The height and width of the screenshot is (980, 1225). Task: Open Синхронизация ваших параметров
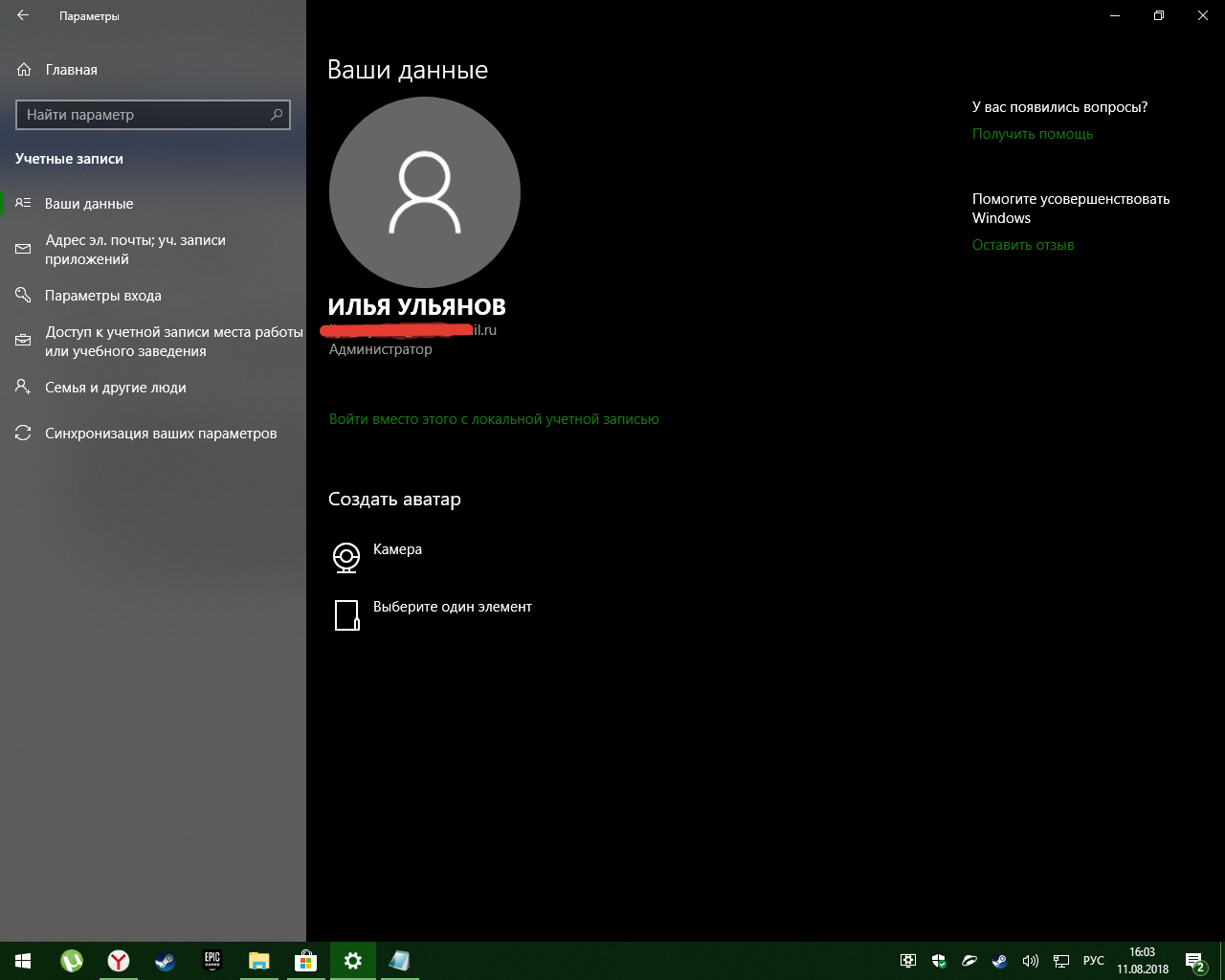[160, 434]
